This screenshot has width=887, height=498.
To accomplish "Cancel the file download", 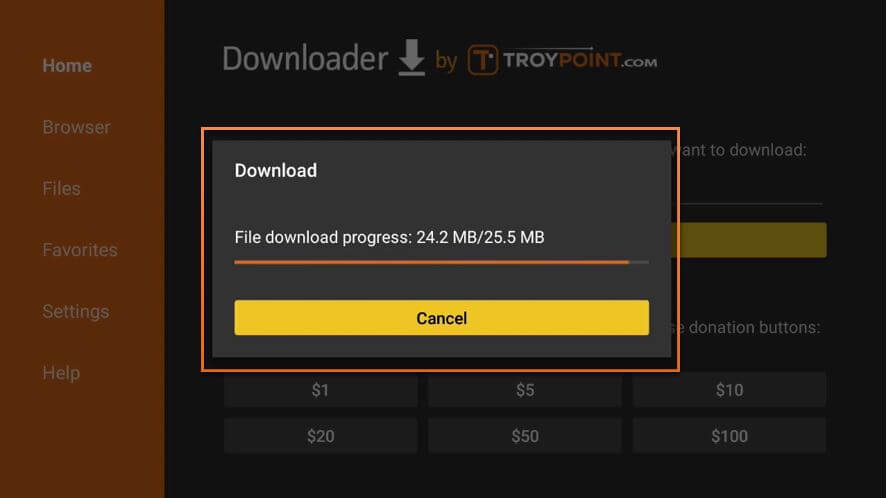I will pyautogui.click(x=441, y=317).
